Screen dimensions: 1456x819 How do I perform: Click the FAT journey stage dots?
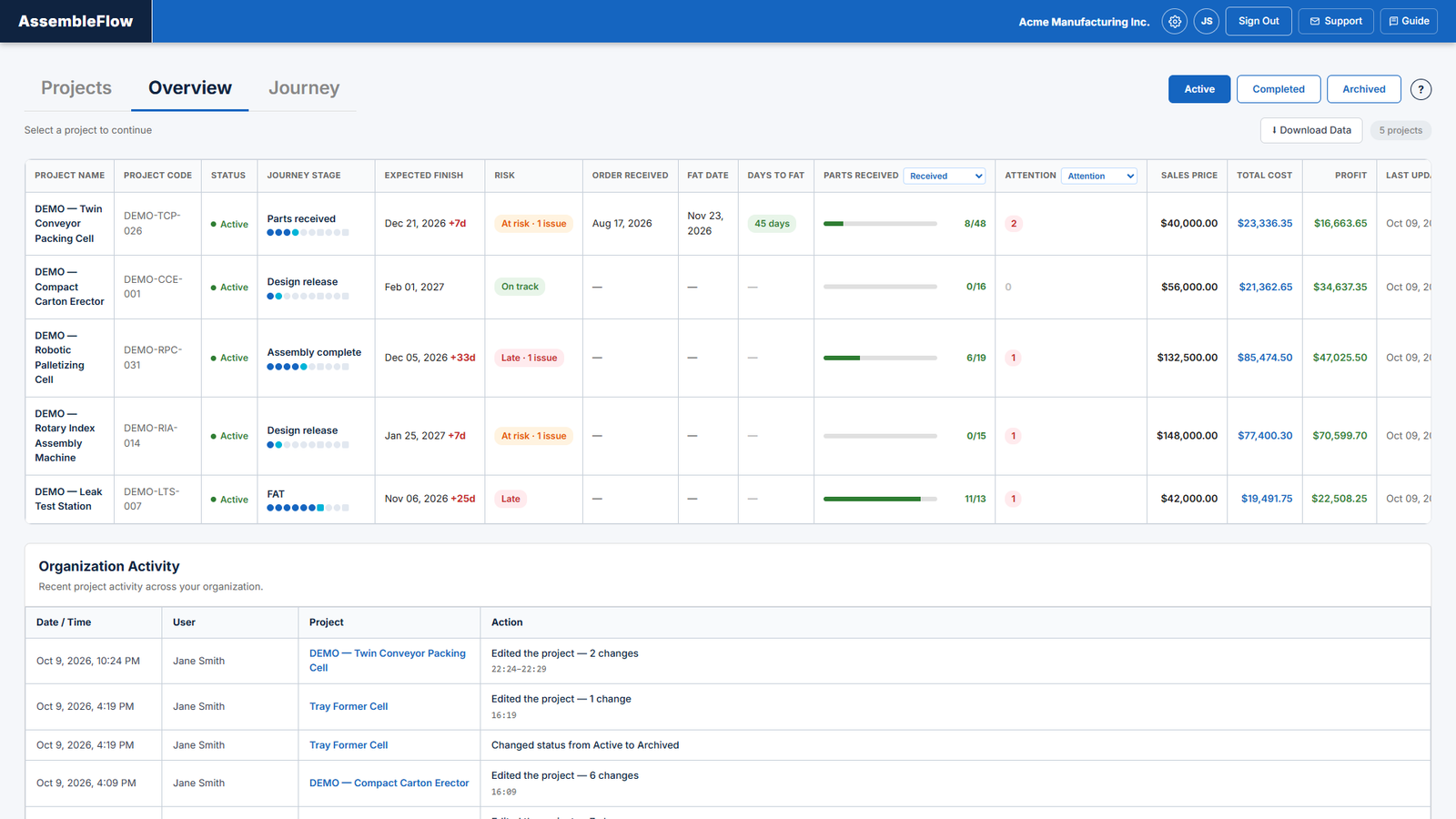pyautogui.click(x=308, y=508)
